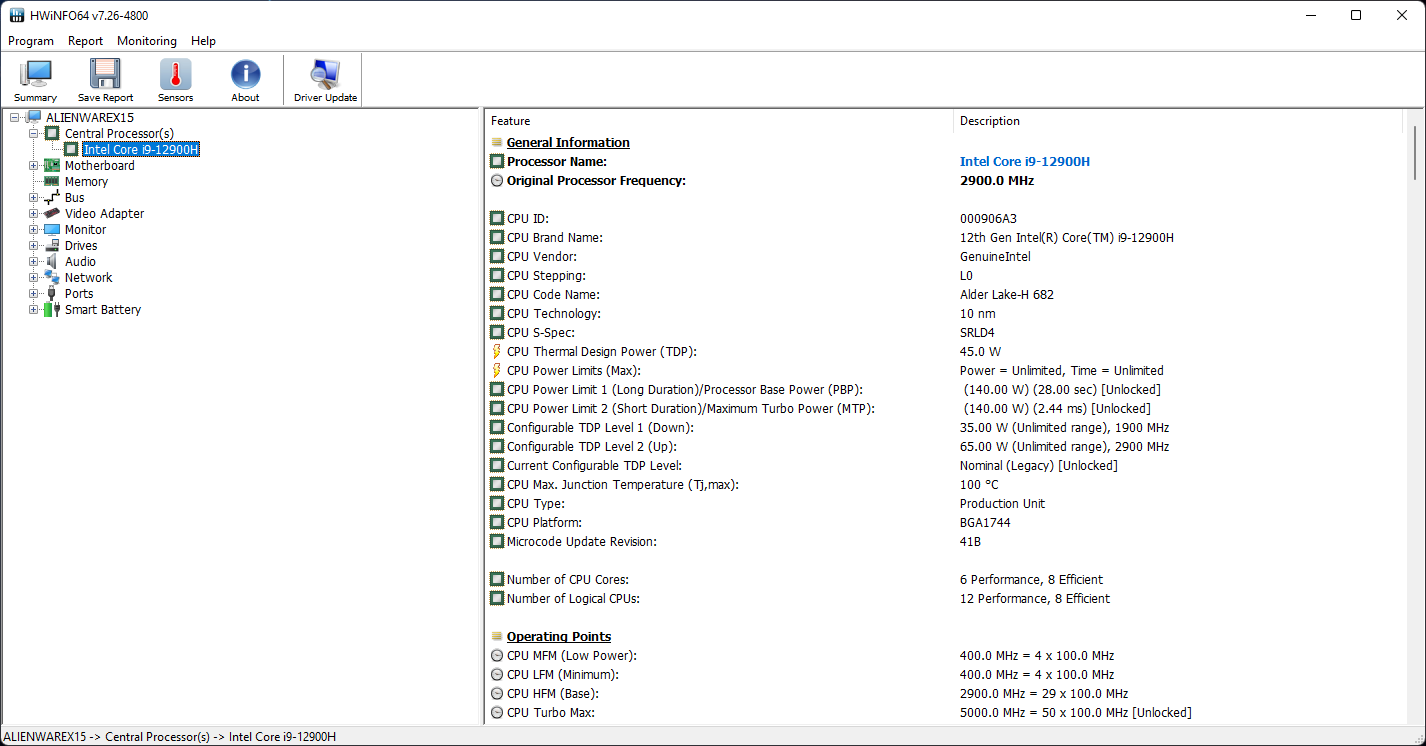
Task: Expand the Motherboard tree node
Action: coord(33,166)
